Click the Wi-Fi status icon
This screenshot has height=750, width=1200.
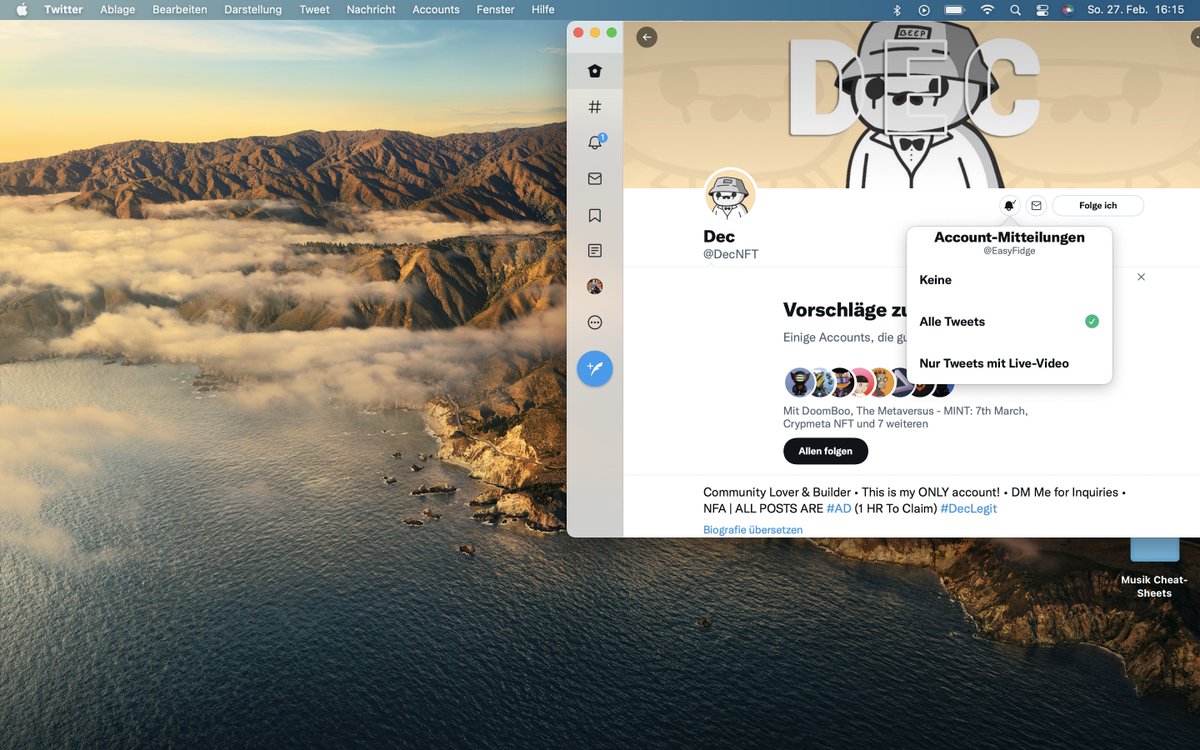coord(987,10)
